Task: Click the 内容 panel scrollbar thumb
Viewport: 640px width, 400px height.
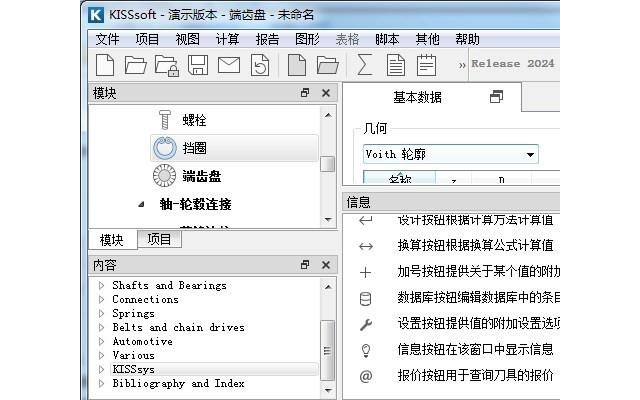Action: click(x=327, y=350)
